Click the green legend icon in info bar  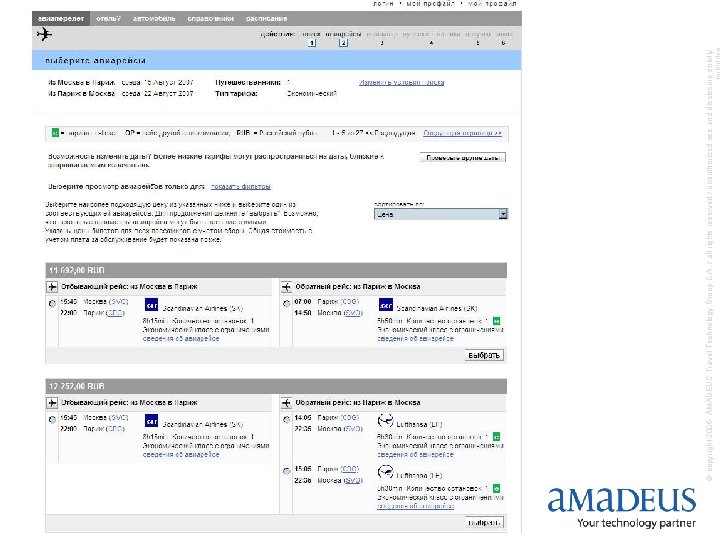[x=55, y=133]
